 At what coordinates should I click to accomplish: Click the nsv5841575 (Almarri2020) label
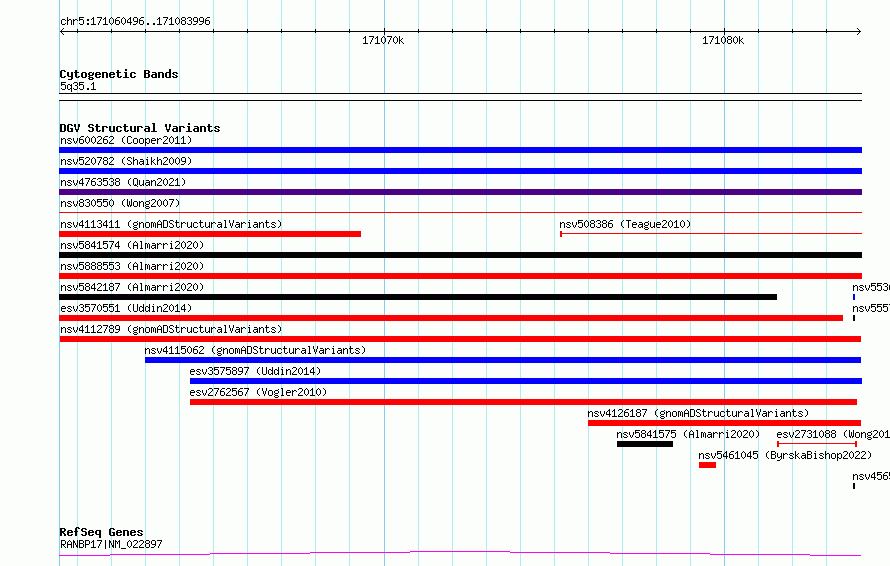[x=688, y=434]
